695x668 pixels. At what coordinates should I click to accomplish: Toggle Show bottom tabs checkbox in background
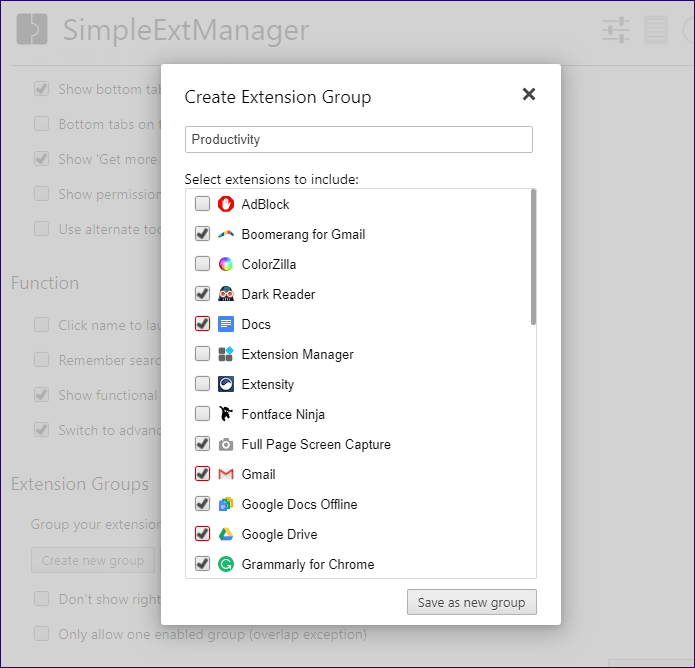click(42, 89)
